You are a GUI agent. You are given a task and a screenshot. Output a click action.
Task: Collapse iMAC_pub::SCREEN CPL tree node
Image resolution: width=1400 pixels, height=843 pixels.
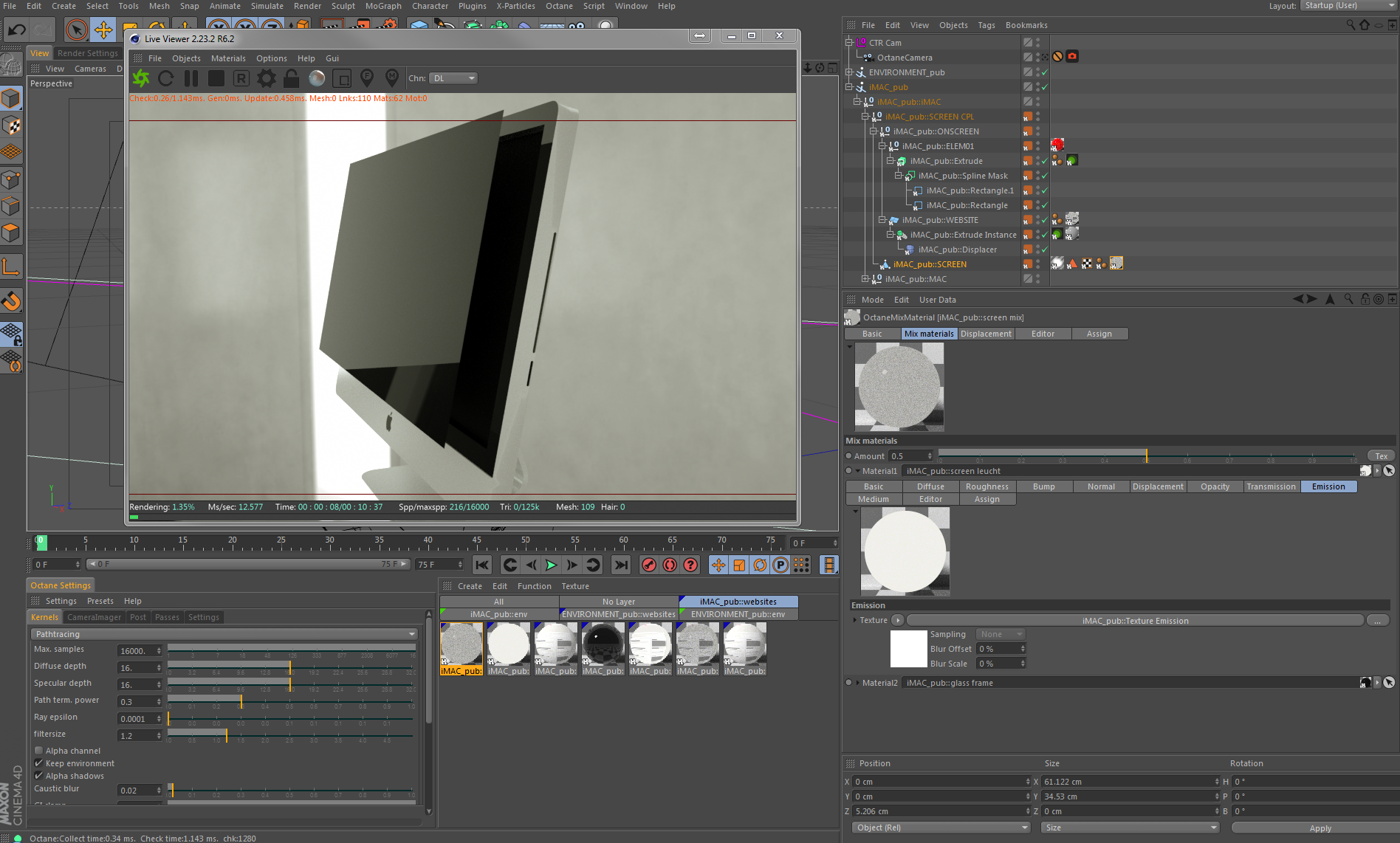[865, 117]
